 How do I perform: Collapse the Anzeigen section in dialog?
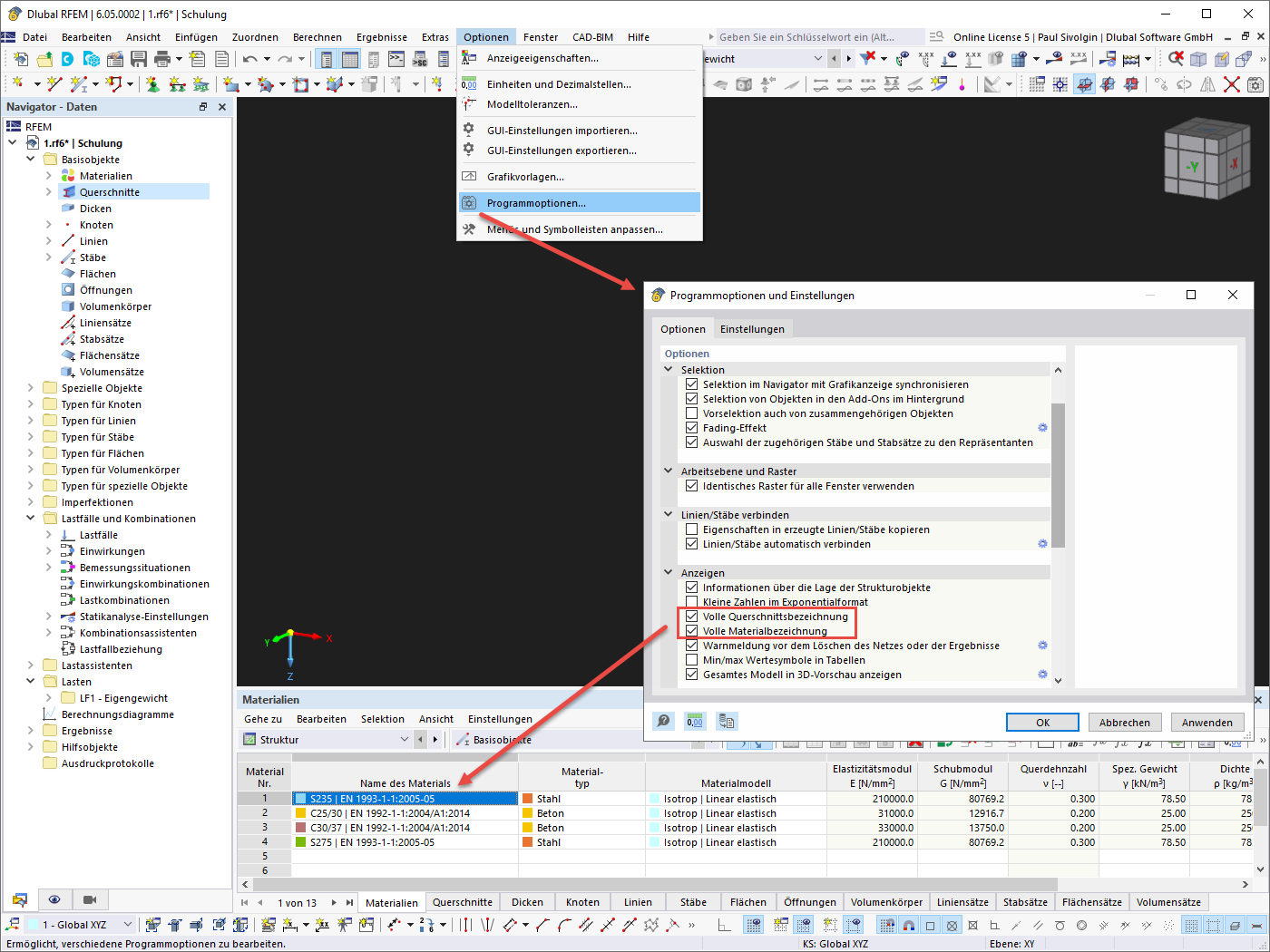(x=669, y=573)
